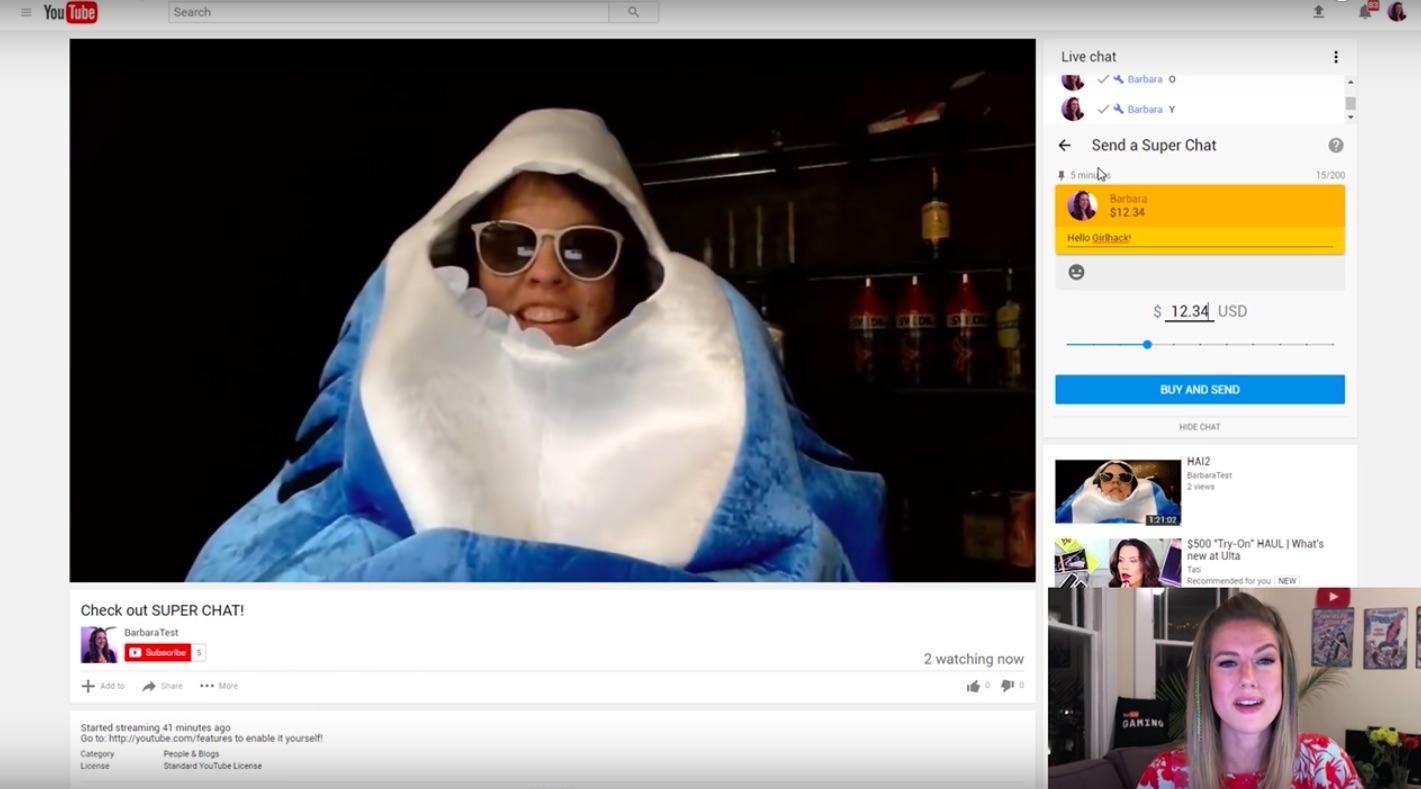Image resolution: width=1421 pixels, height=789 pixels.
Task: Open the Add to playlist menu
Action: click(103, 686)
